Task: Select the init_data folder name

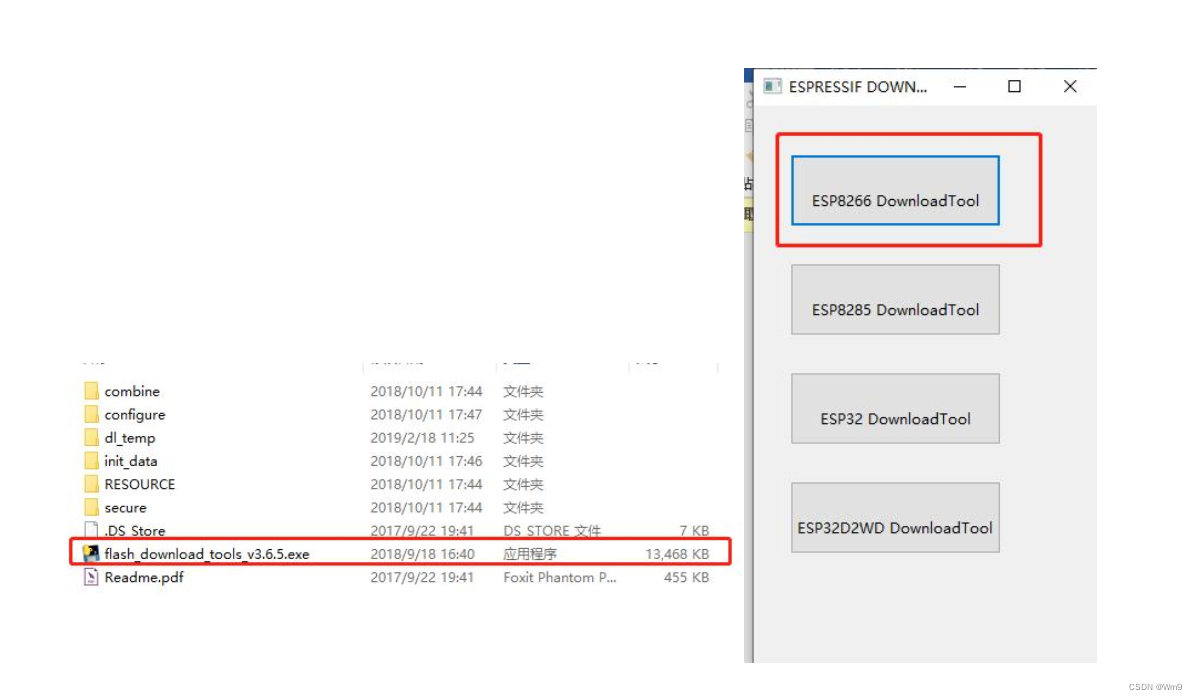Action: pyautogui.click(x=131, y=461)
